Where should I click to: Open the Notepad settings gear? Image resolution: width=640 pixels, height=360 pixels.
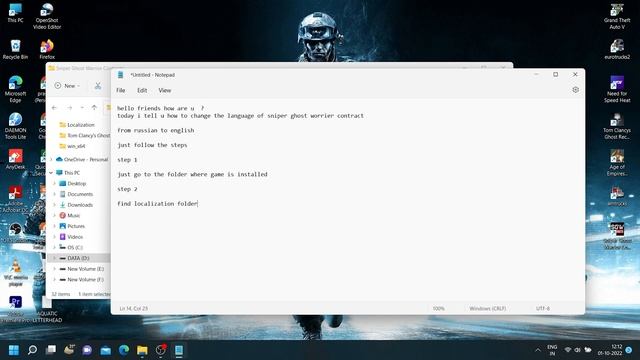575,90
